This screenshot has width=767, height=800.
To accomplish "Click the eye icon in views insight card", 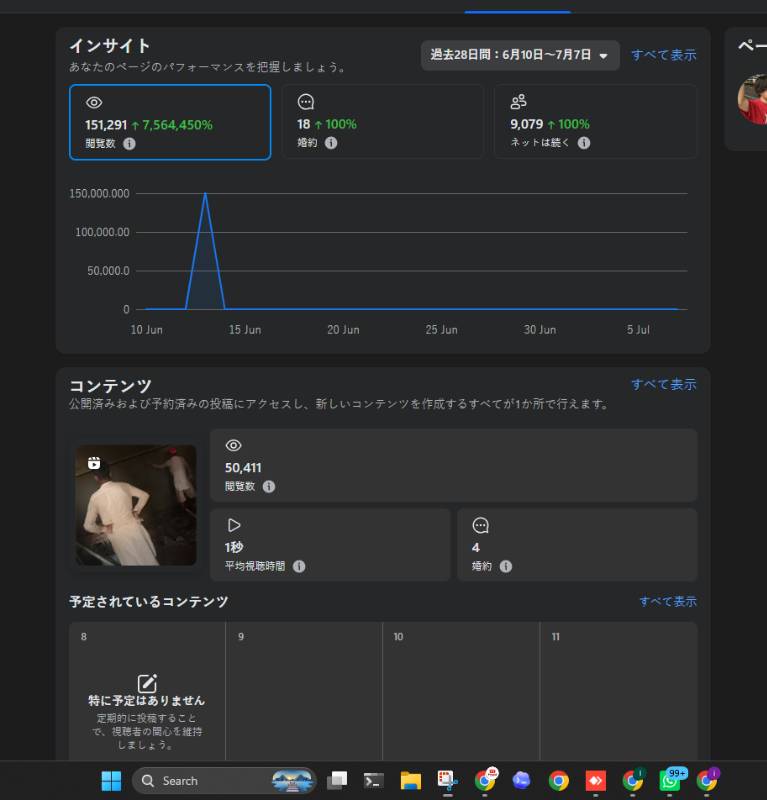I will [x=94, y=103].
